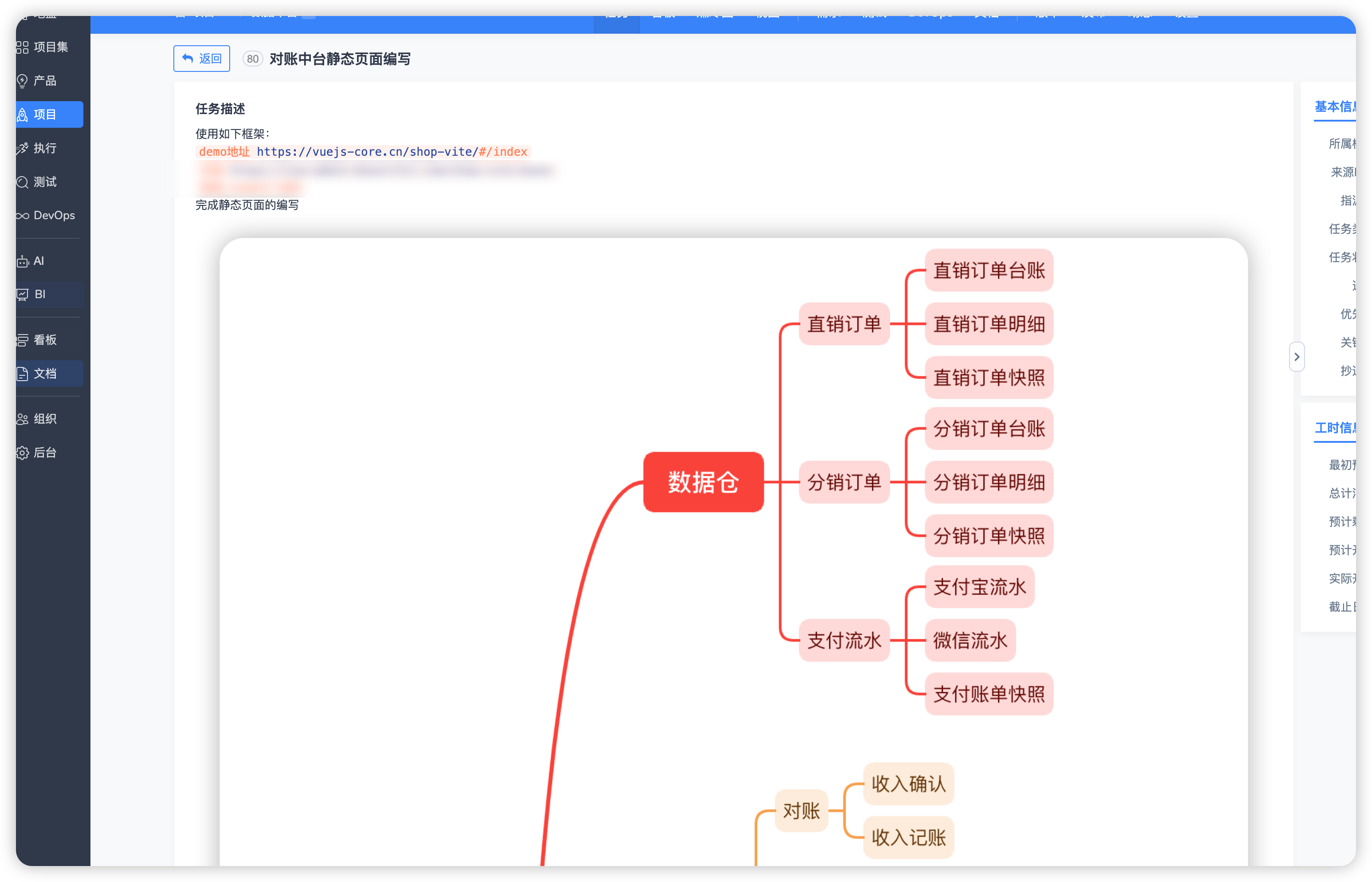Click the 支付流水 mind map node
This screenshot has height=882, width=1372.
[x=844, y=640]
